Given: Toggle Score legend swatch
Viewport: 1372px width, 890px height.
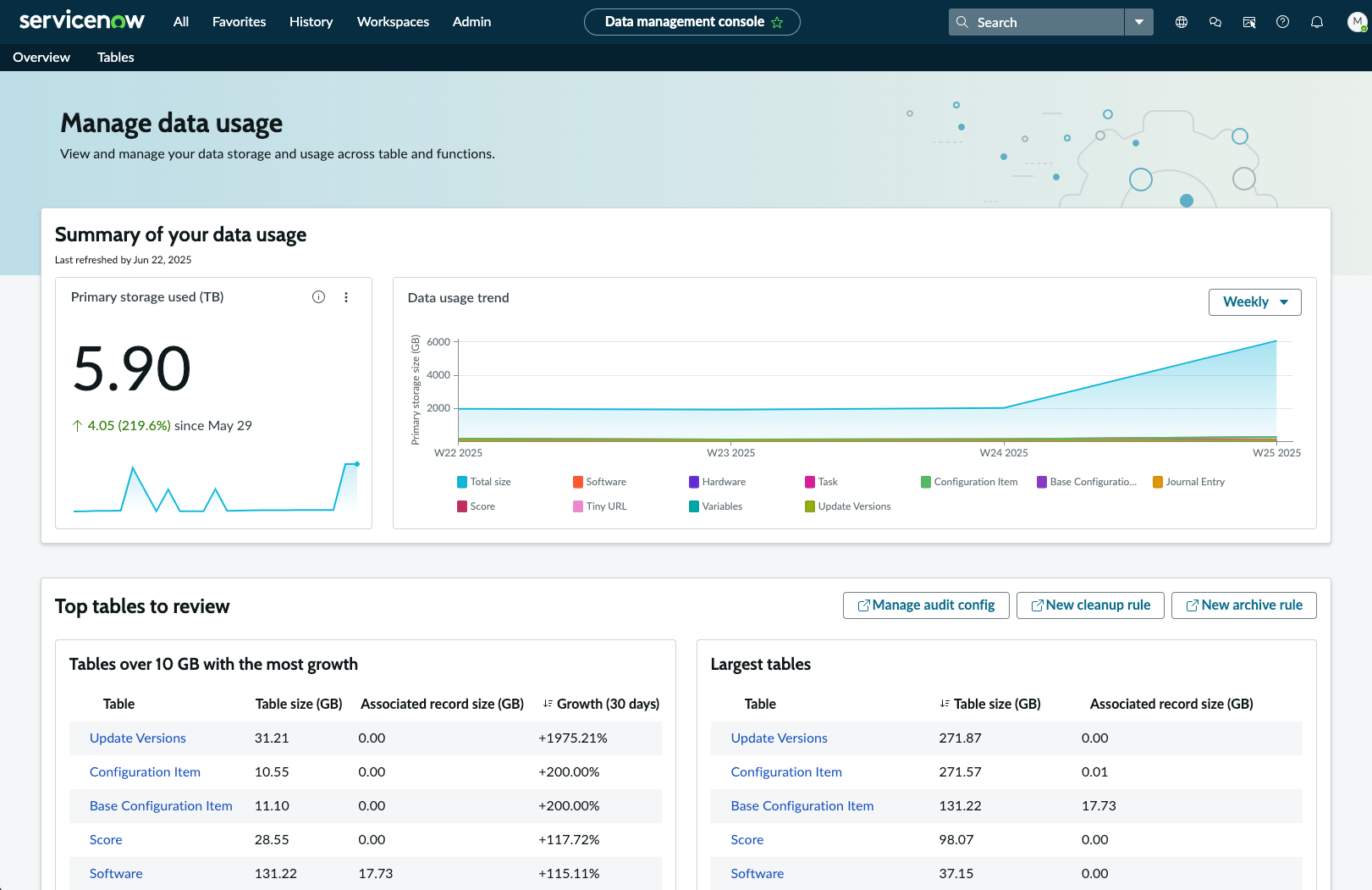Looking at the screenshot, I should [x=462, y=506].
